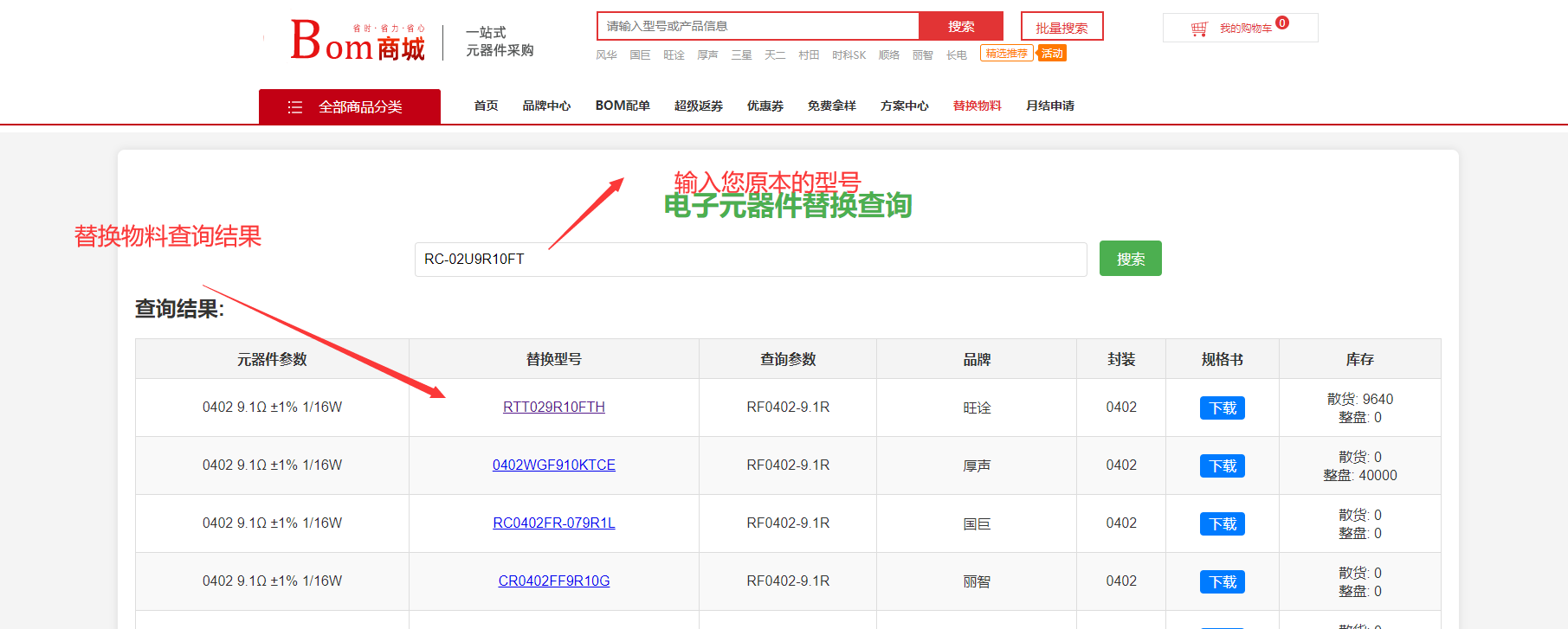Click the 三星 brand shortcut
This screenshot has width=1568, height=629.
[x=741, y=55]
